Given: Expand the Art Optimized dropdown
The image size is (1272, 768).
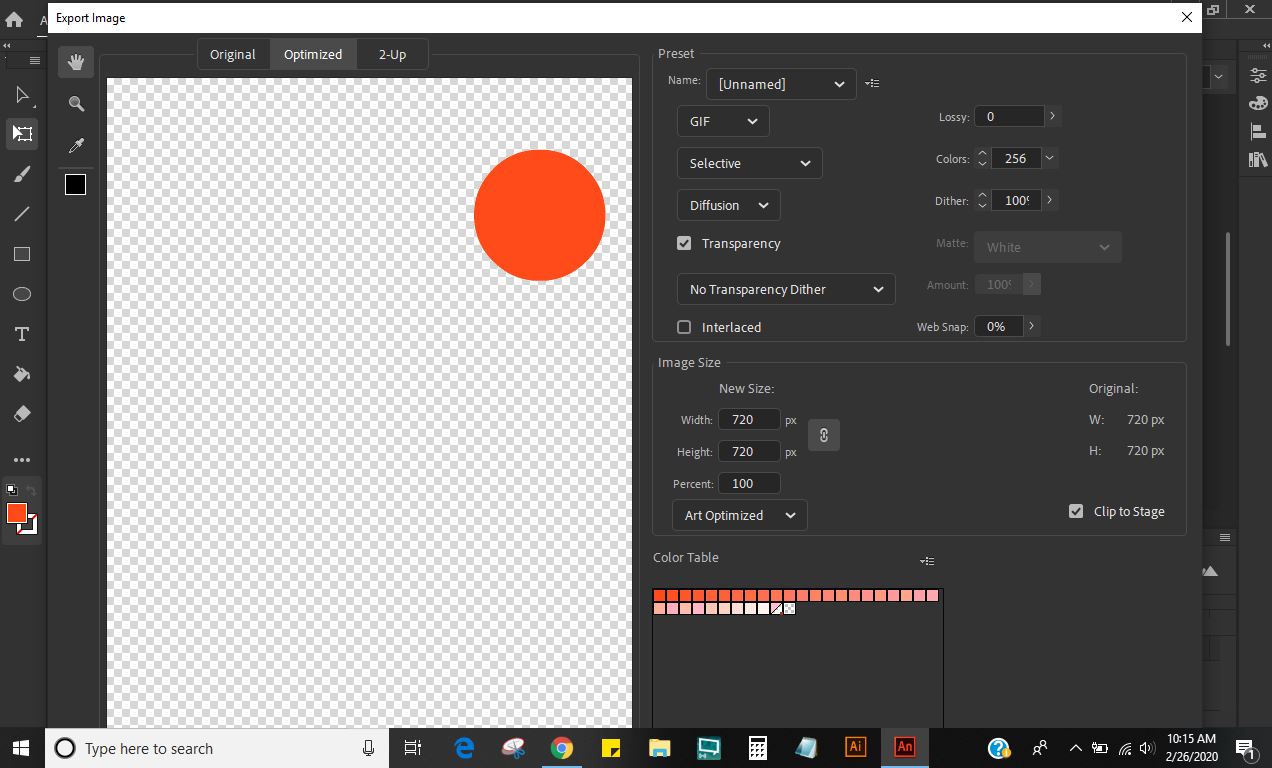Looking at the screenshot, I should click(739, 515).
